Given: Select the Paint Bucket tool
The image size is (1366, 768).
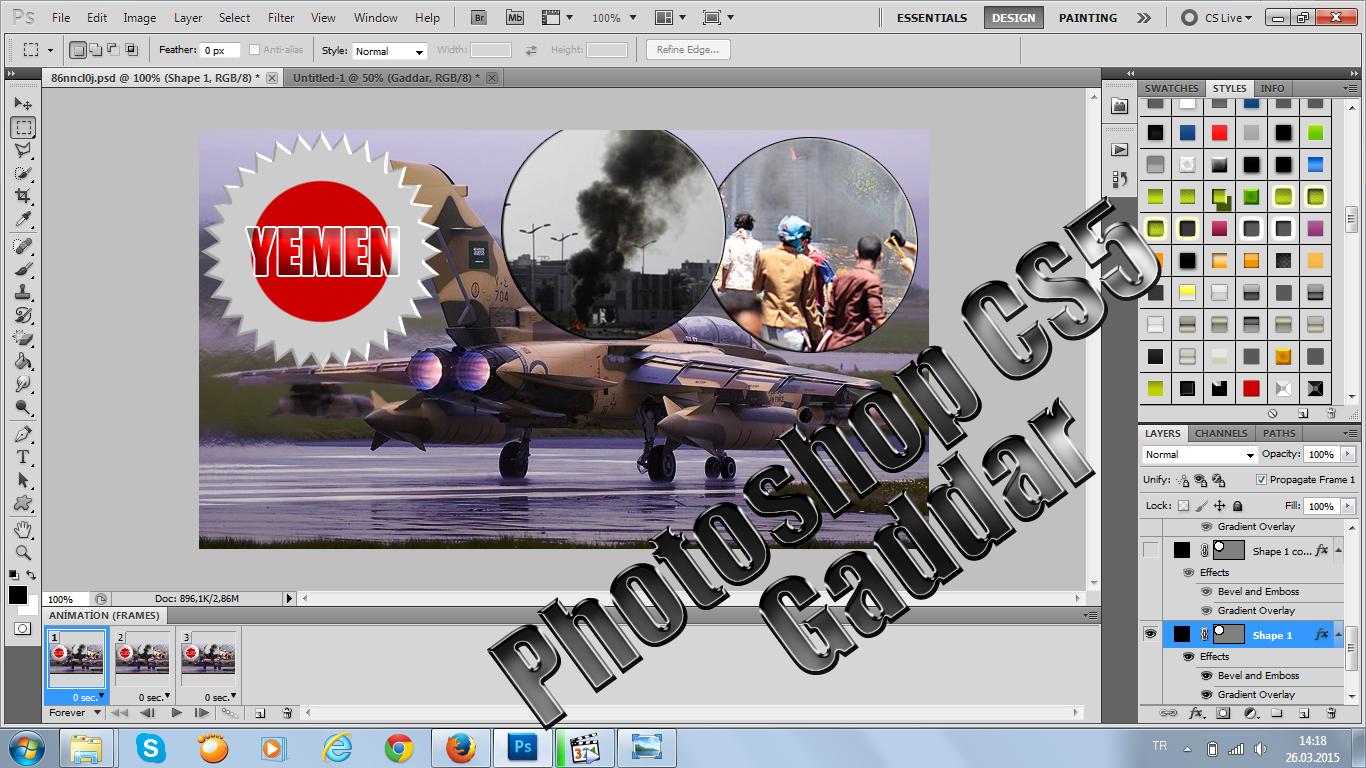Looking at the screenshot, I should (x=23, y=361).
